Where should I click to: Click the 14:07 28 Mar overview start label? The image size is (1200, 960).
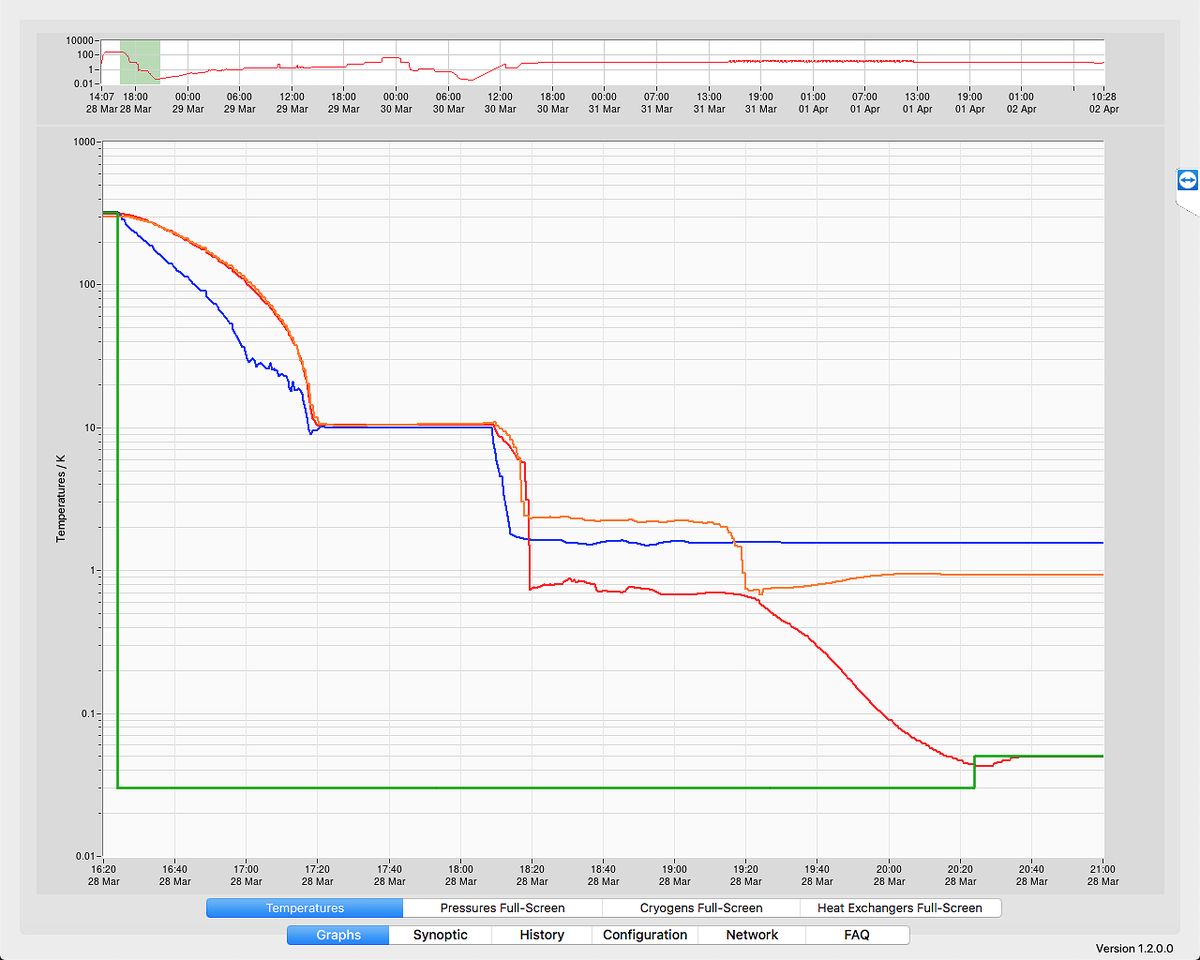click(x=101, y=103)
